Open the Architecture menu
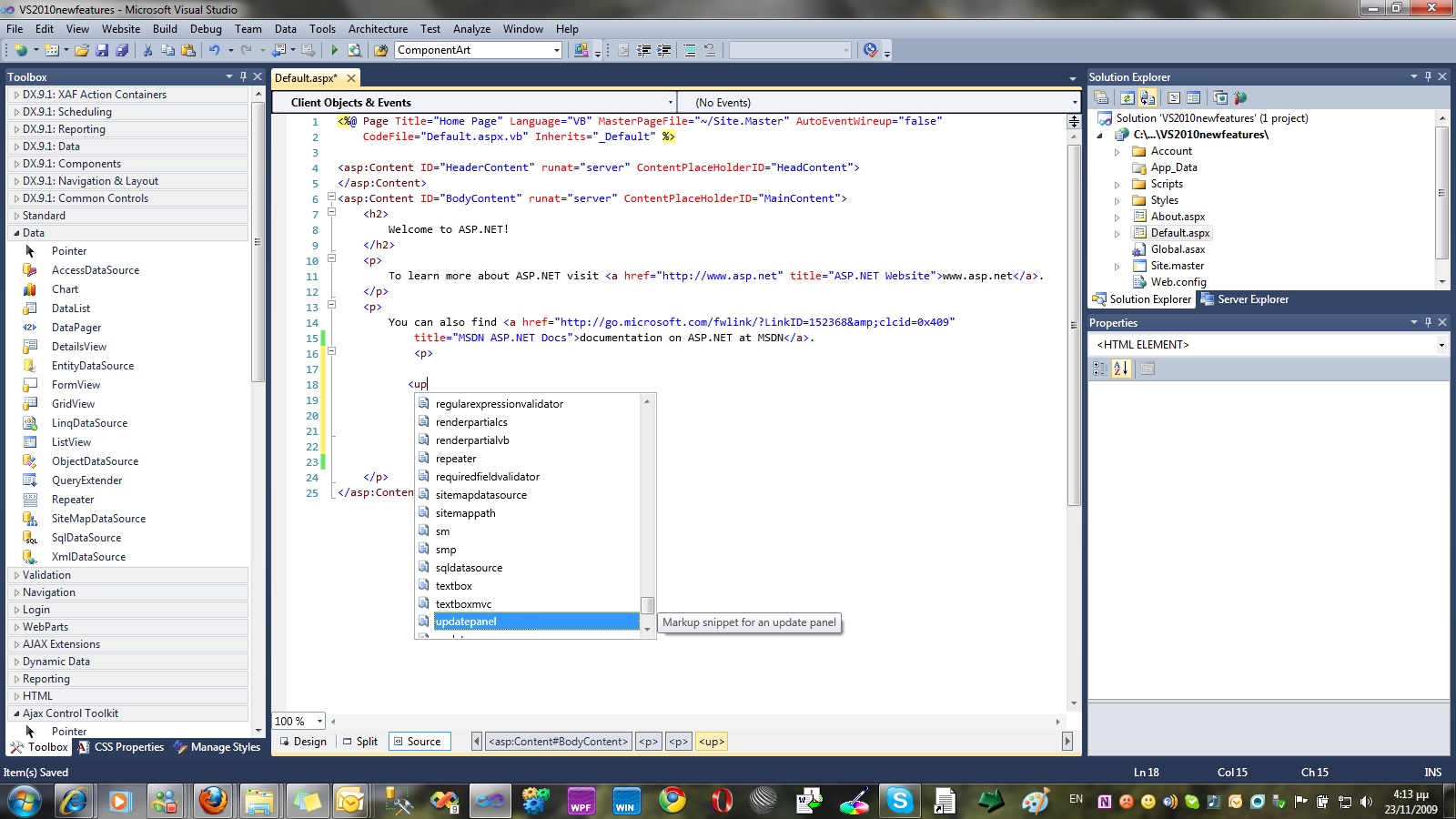Viewport: 1456px width, 819px height. point(378,29)
